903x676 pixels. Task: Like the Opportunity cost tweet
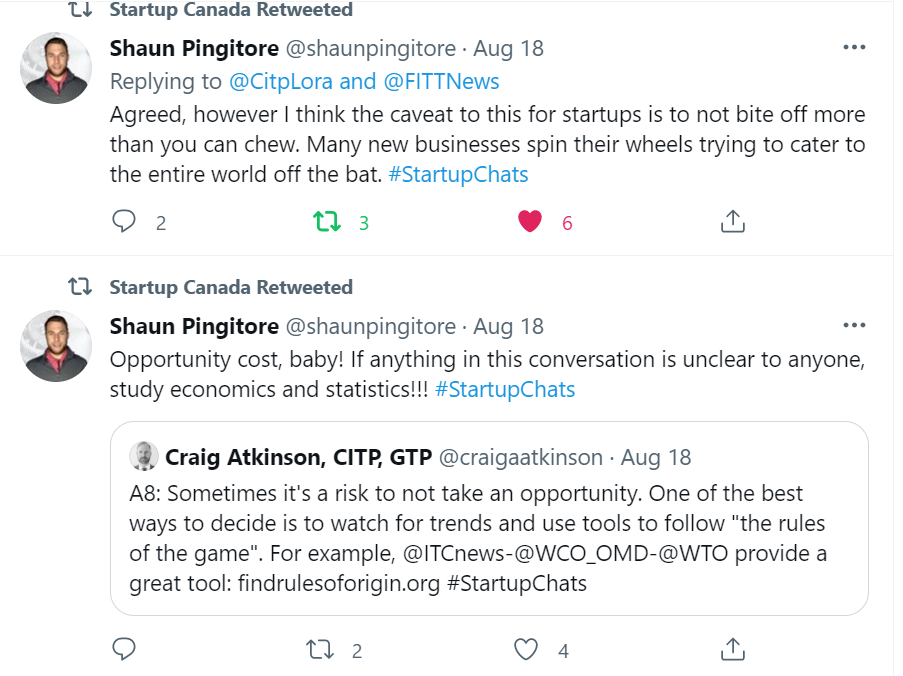(526, 650)
